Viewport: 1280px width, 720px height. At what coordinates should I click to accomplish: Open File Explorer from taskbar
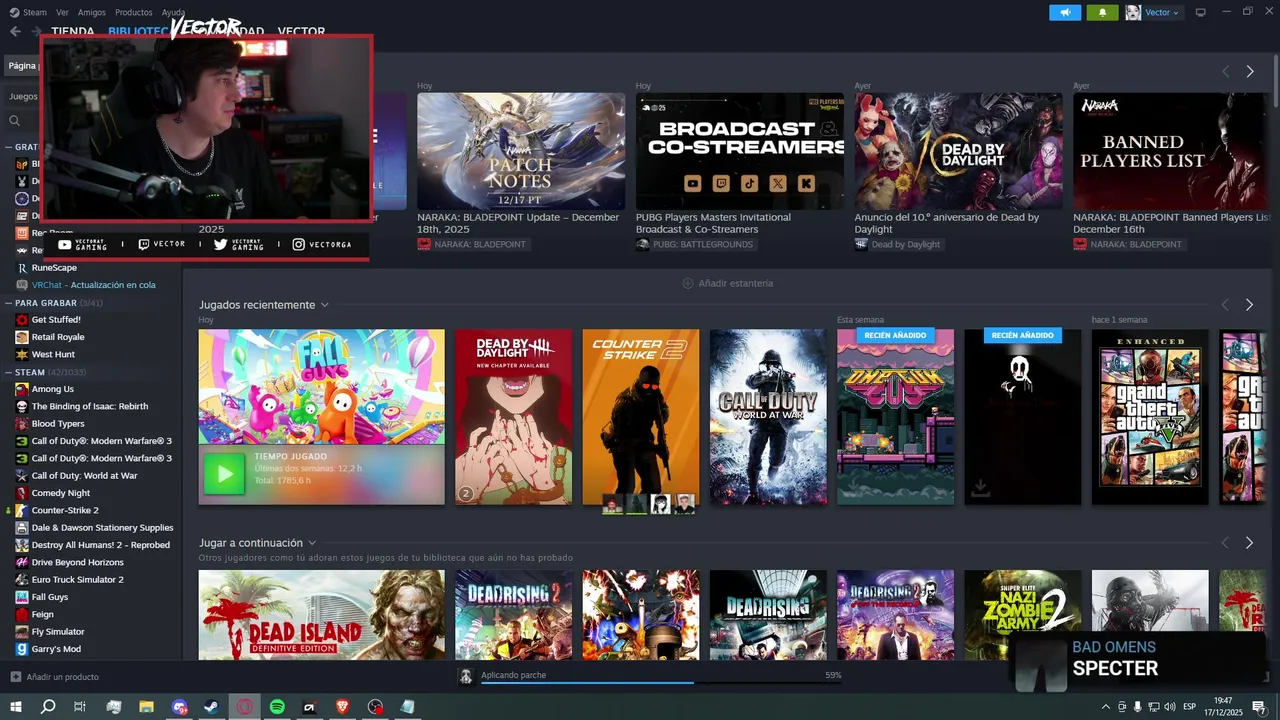pos(147,707)
